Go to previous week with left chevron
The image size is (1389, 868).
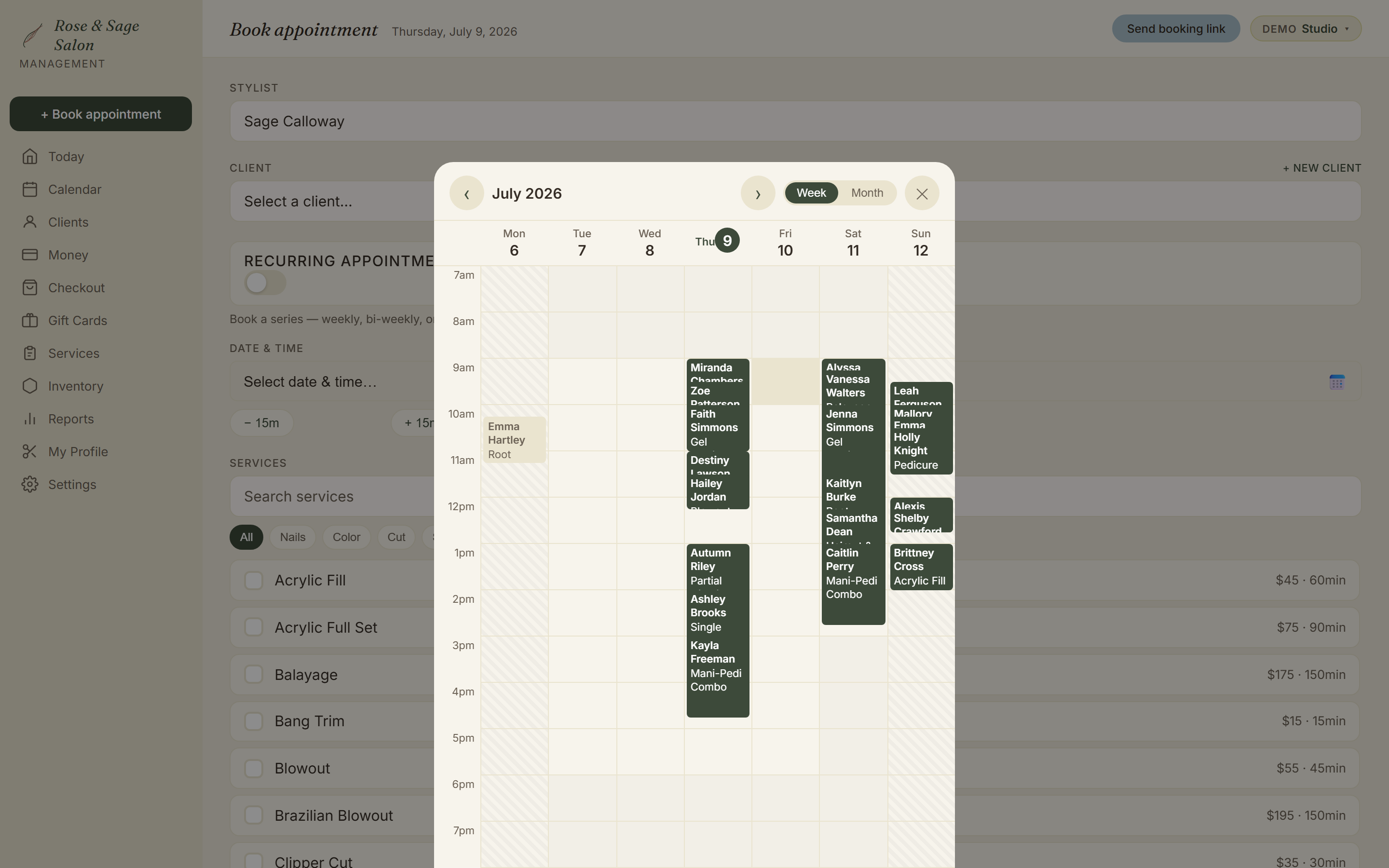[467, 193]
